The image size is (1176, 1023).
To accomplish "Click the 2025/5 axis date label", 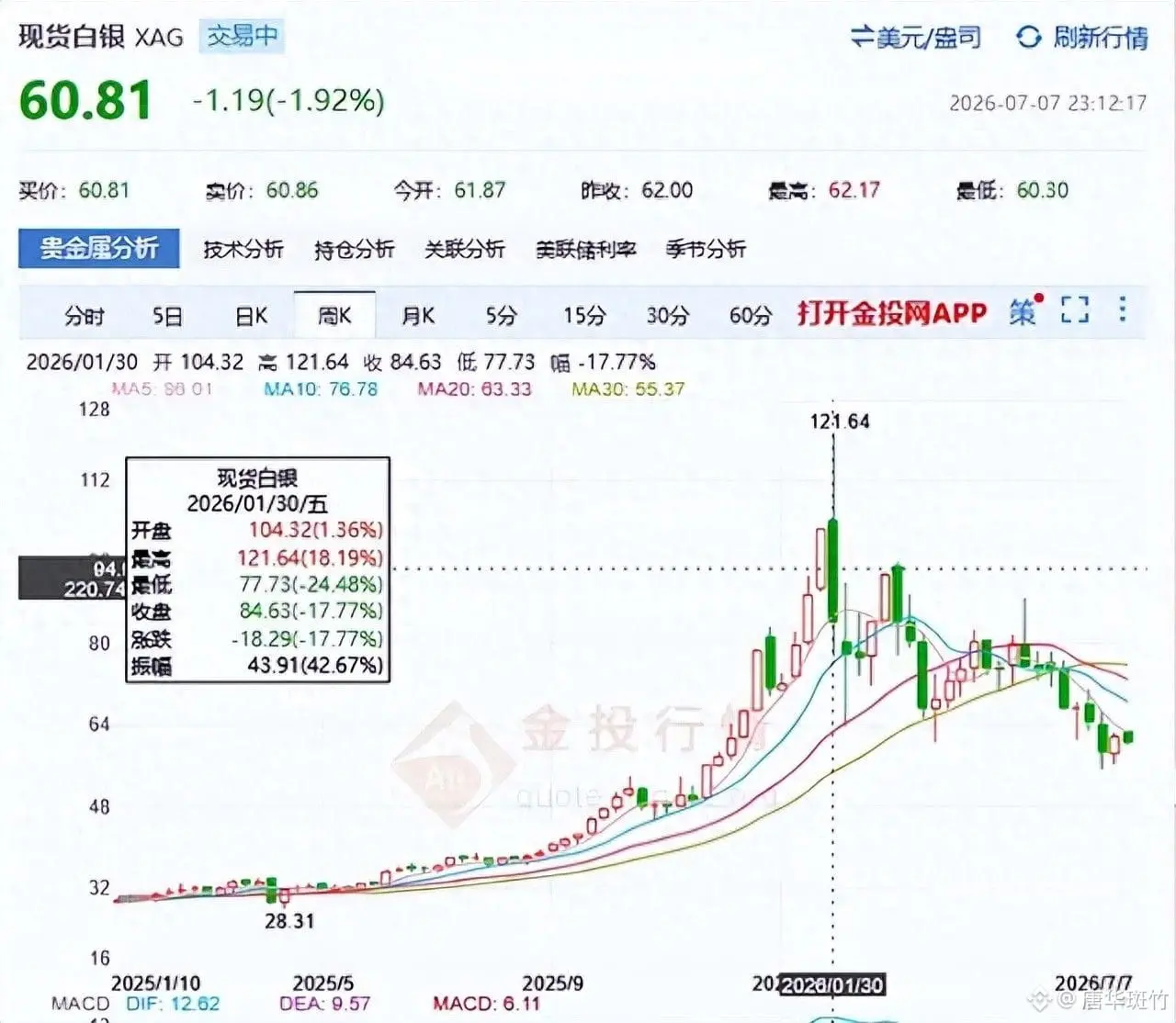I will coord(322,984).
